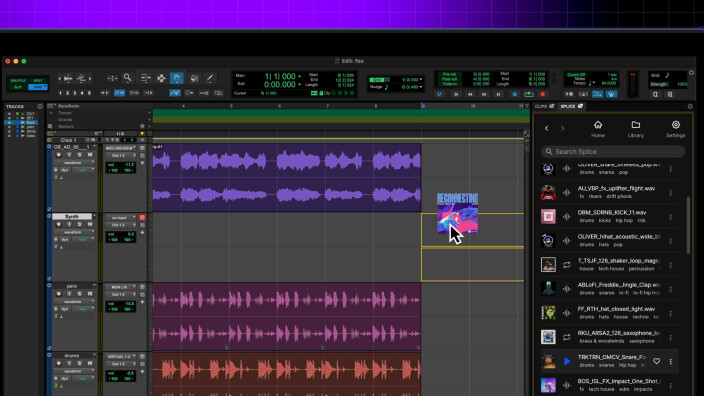Recall zoom preset 1
This screenshot has height=396, width=704.
click(60, 93)
